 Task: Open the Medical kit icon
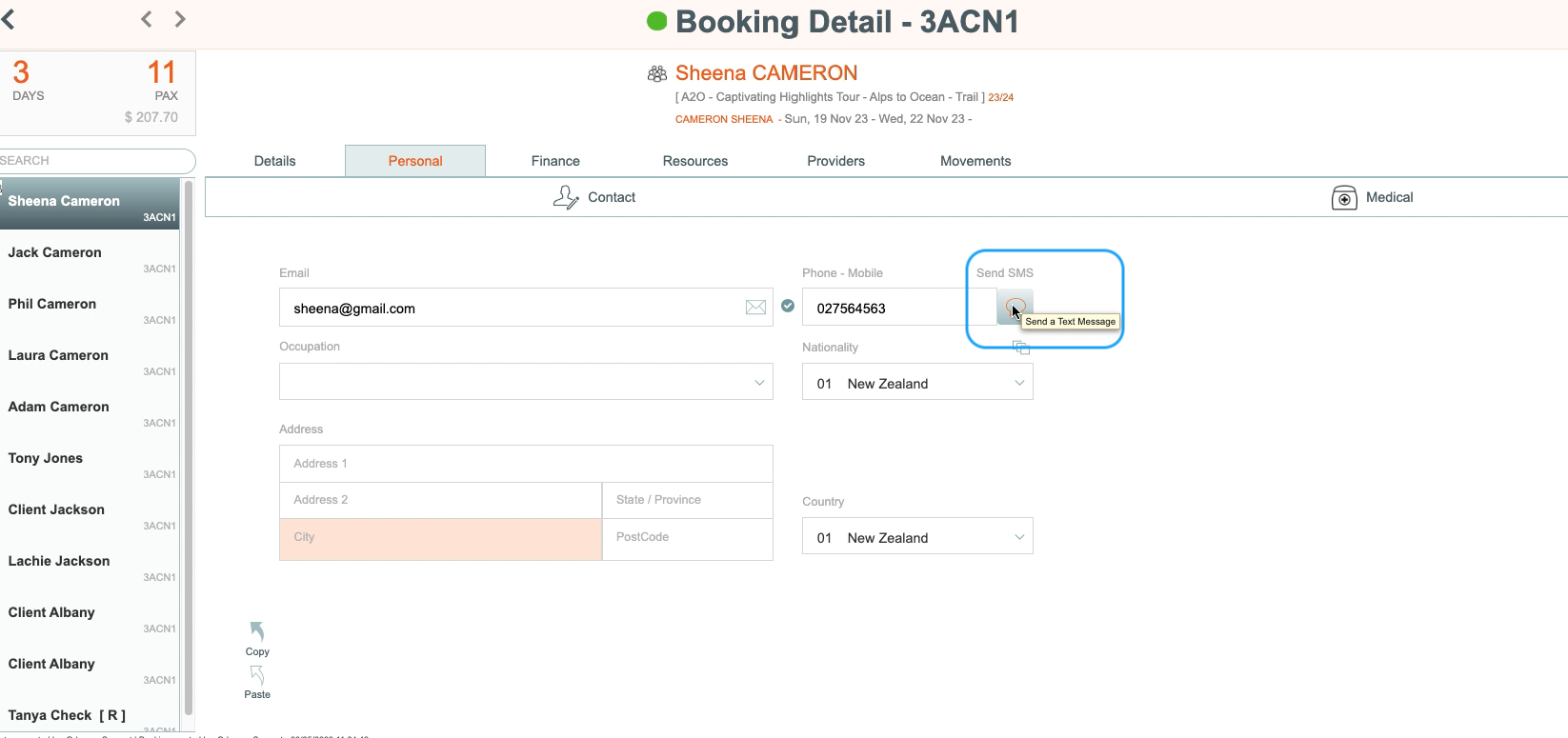click(1344, 197)
